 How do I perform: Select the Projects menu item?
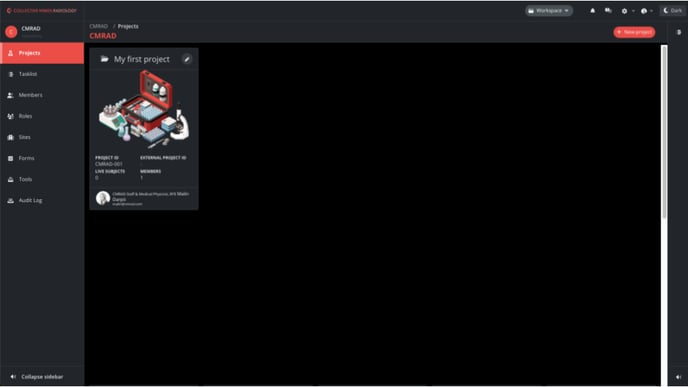(x=42, y=53)
